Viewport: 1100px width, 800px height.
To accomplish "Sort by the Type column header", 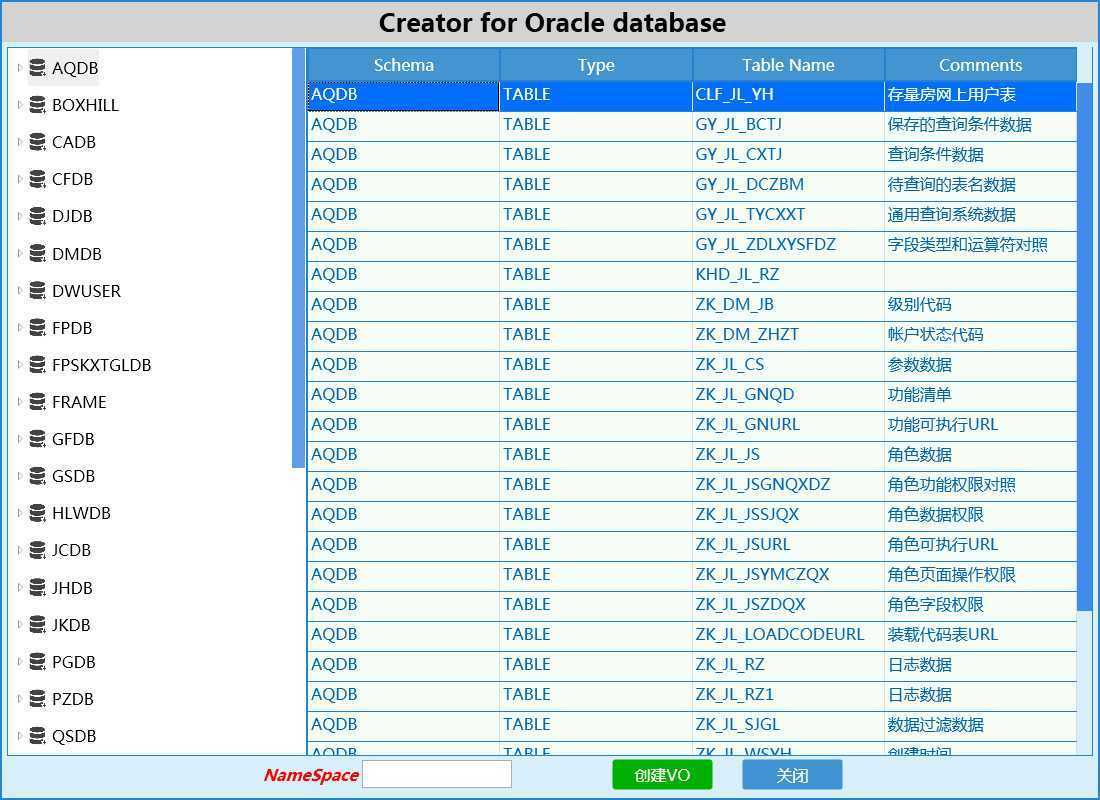I will 596,65.
